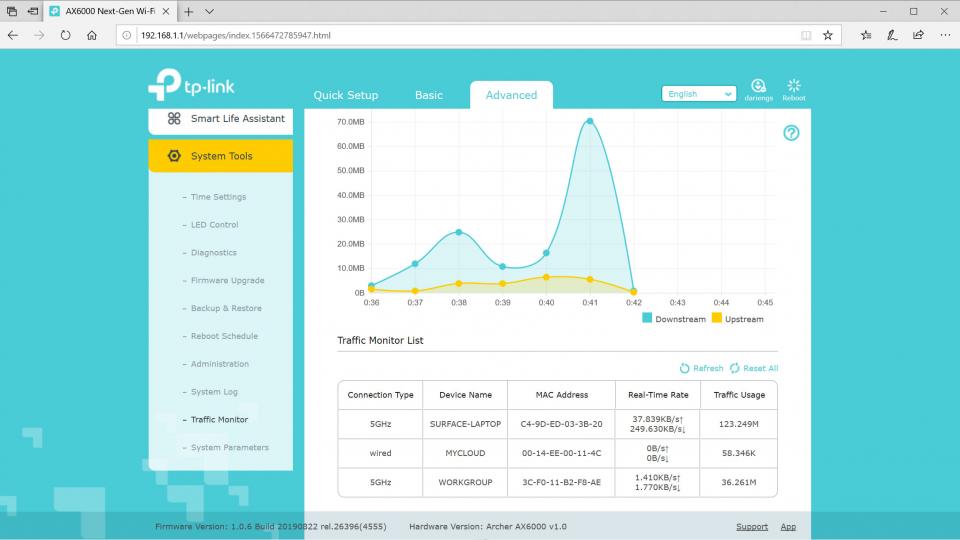Open the English language dropdown
Screen dimensions: 960x540
point(699,94)
